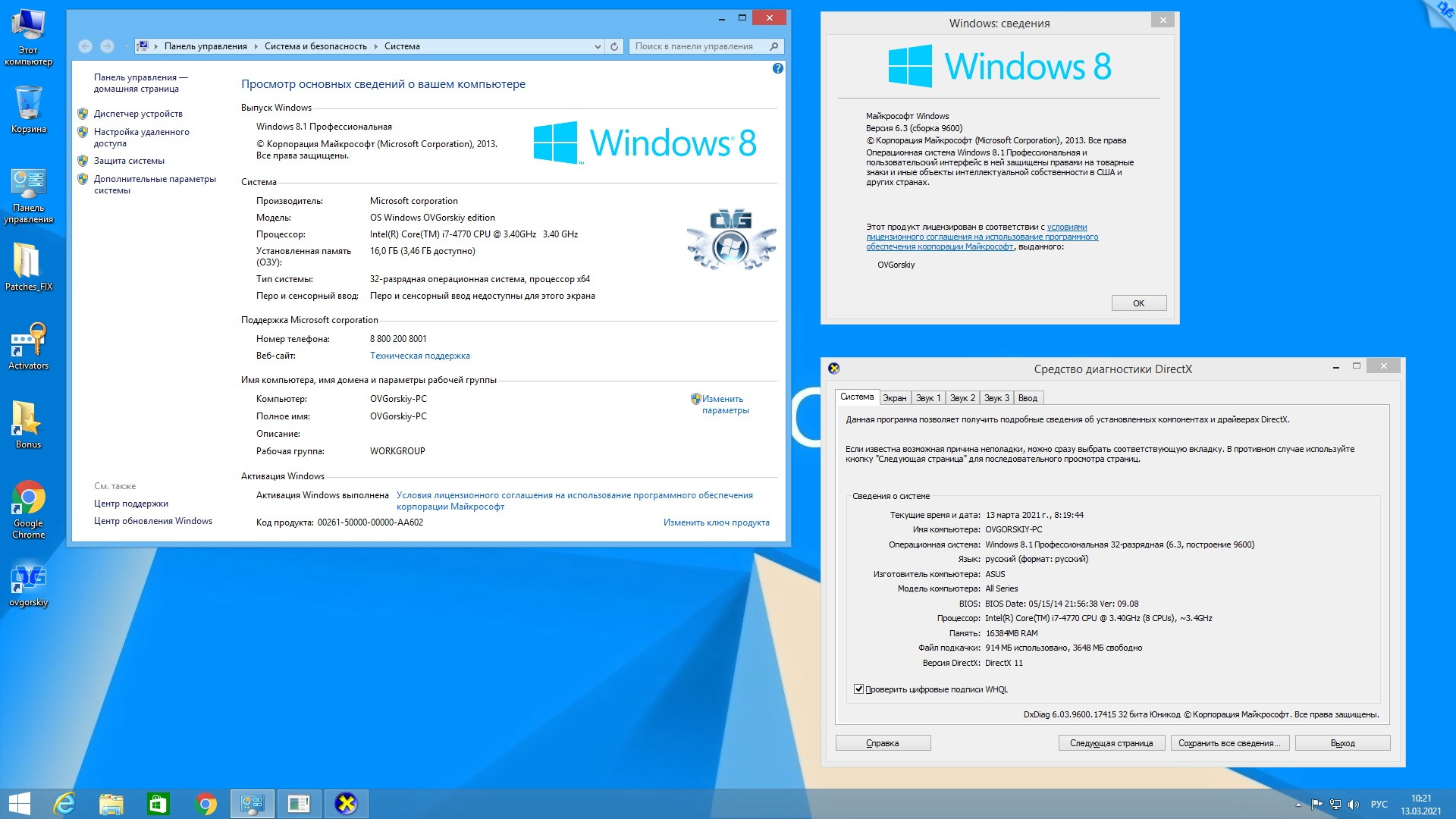This screenshot has width=1456, height=819.
Task: Switch to the Экран tab
Action: pyautogui.click(x=894, y=398)
